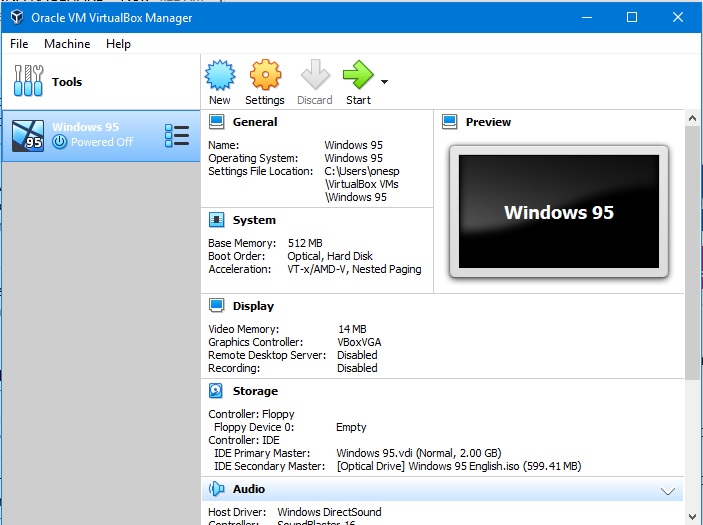Maximize the VirtualBox Manager window
The height and width of the screenshot is (525, 703).
632,17
